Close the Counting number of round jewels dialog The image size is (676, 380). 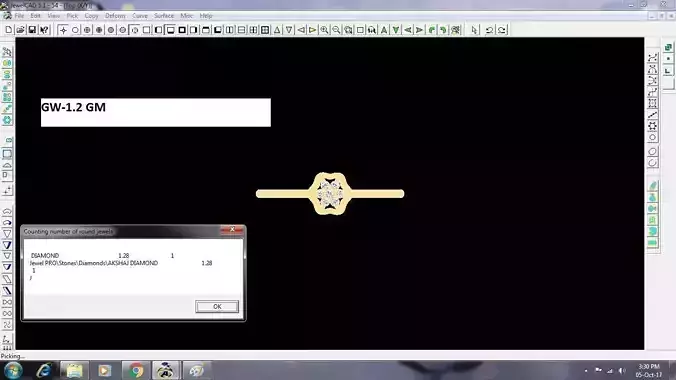[232, 230]
